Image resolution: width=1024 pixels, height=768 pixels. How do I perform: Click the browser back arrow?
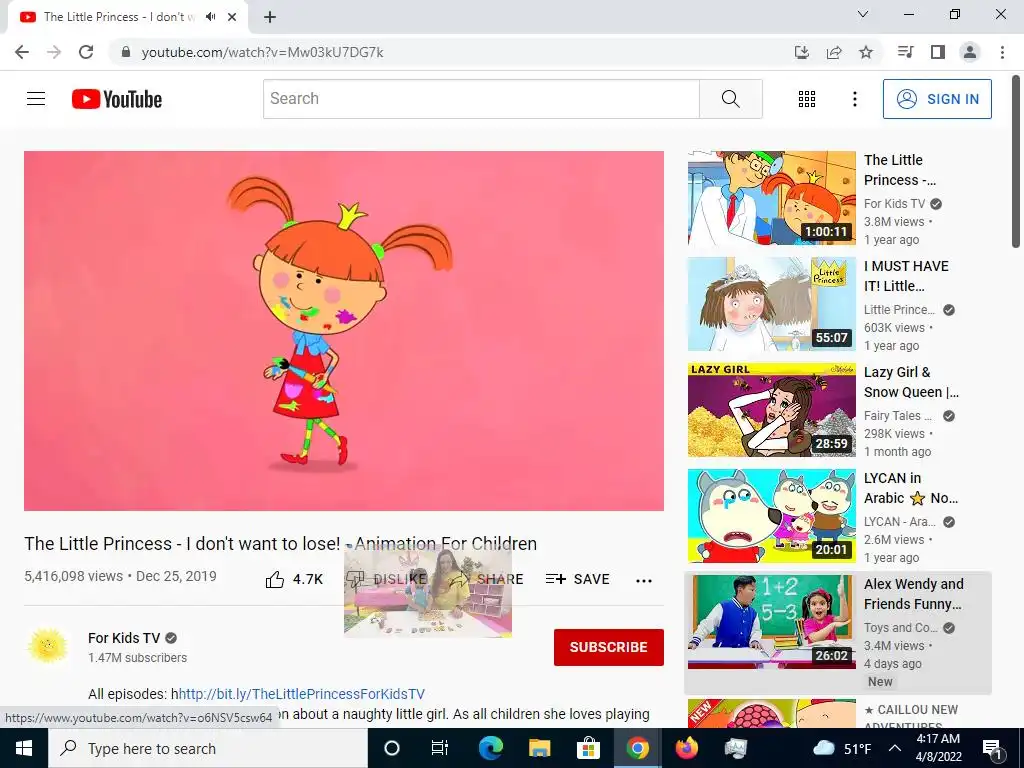[22, 52]
